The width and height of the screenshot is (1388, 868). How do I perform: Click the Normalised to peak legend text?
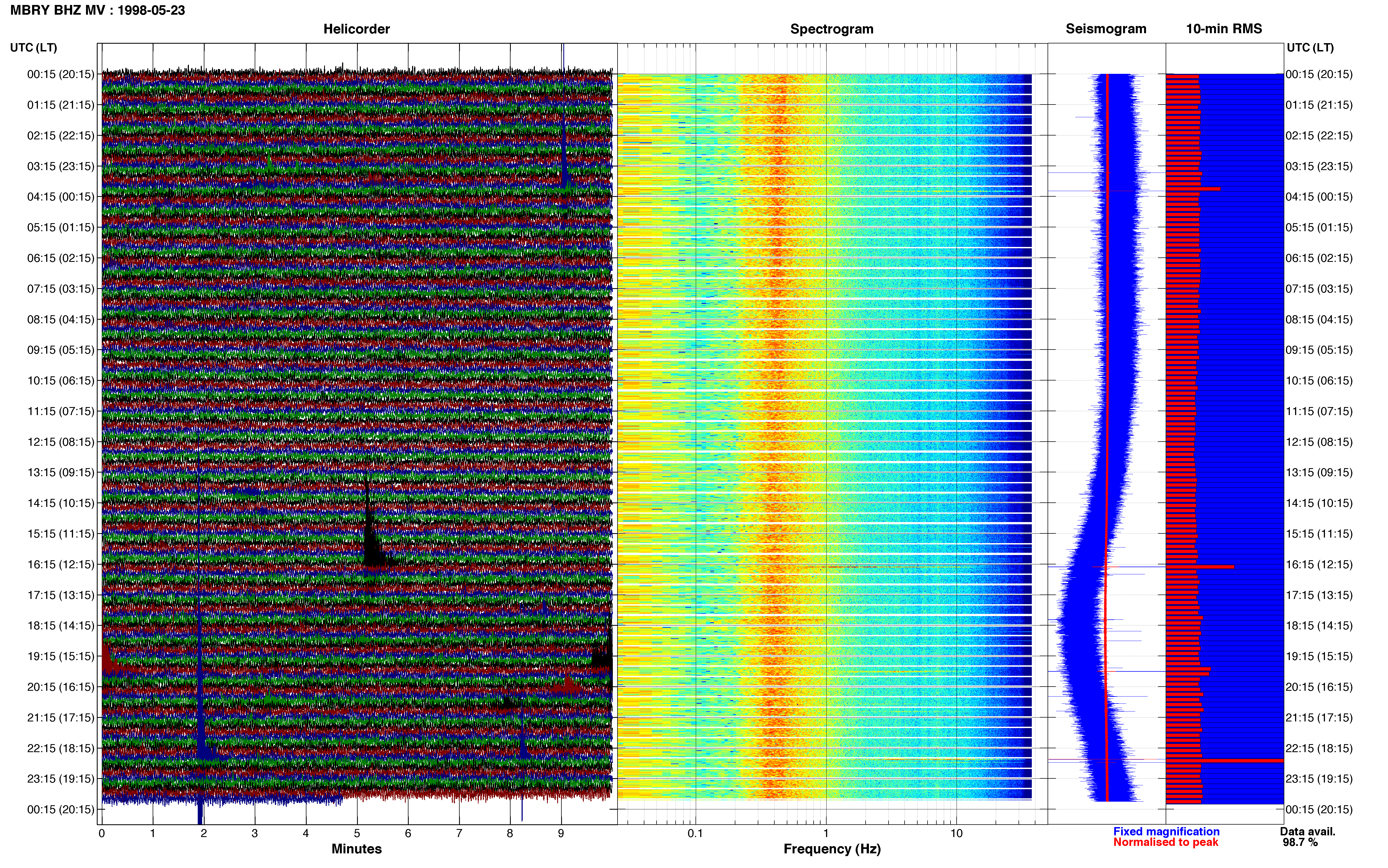1165,842
